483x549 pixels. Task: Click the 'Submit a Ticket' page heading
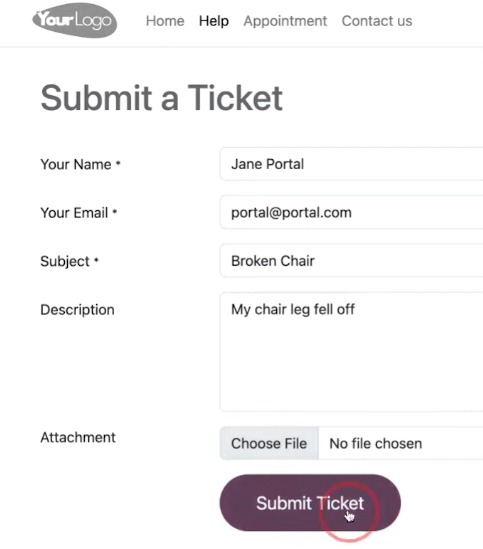click(161, 98)
